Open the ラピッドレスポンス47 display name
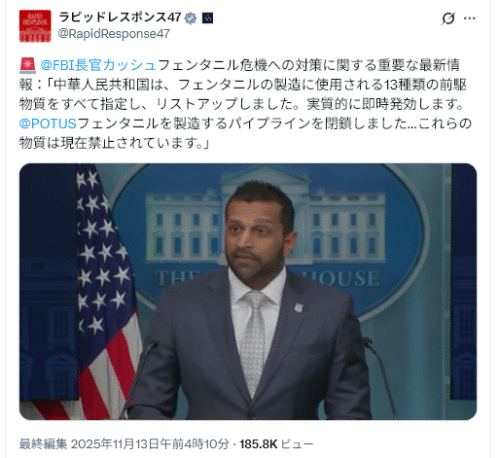The width and height of the screenshot is (500, 458). (120, 17)
